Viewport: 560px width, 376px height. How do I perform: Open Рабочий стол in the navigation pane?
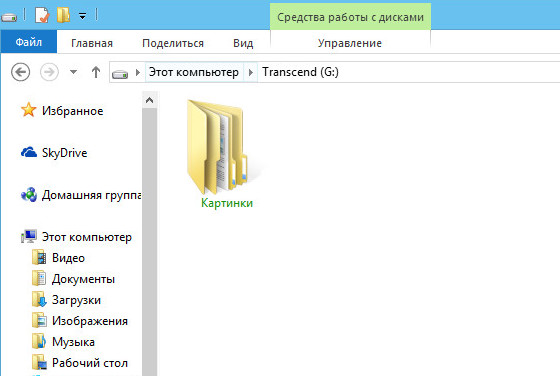(x=90, y=363)
